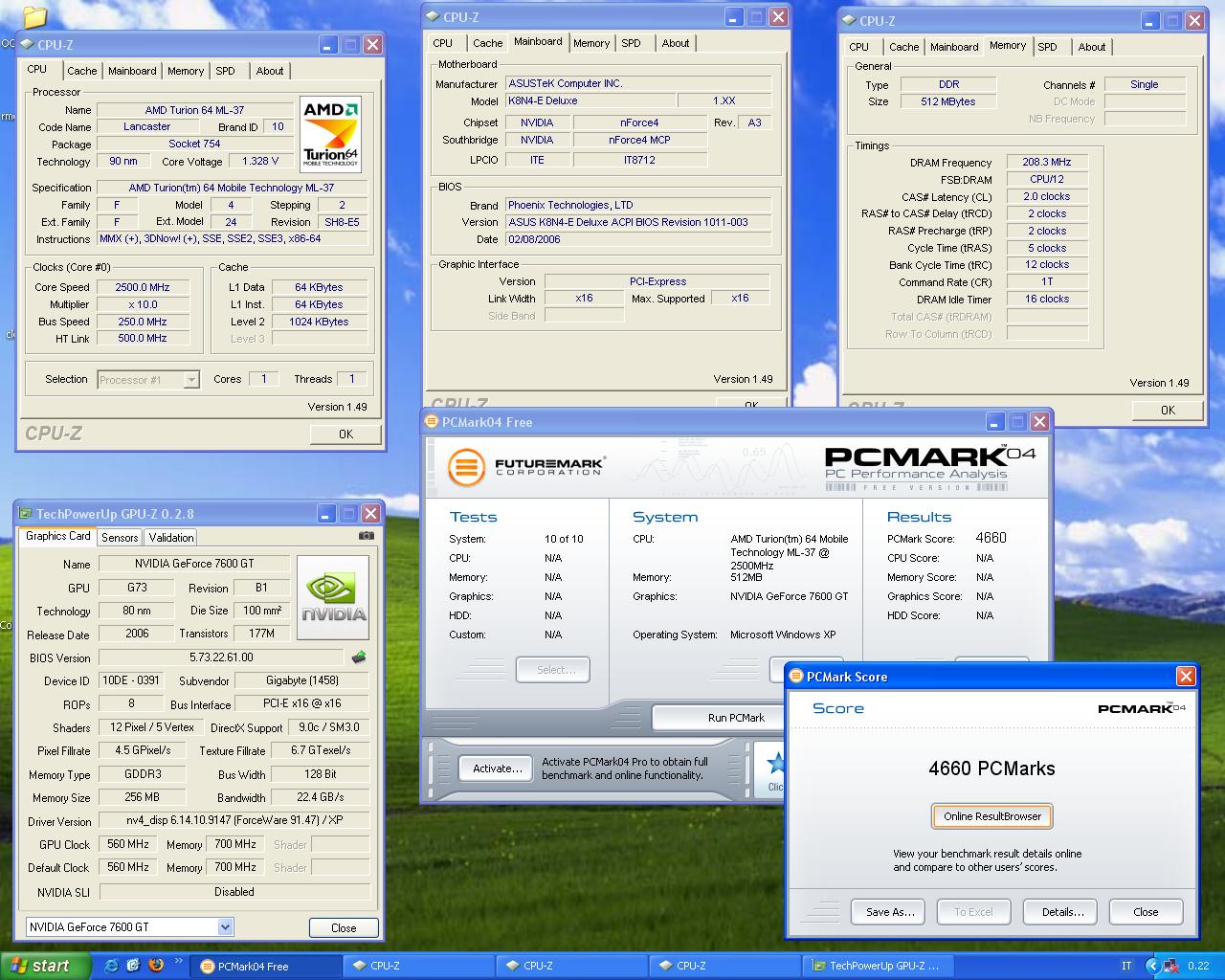Image resolution: width=1225 pixels, height=980 pixels.
Task: Click the GPU-Z Driver Version field
Action: [234, 820]
